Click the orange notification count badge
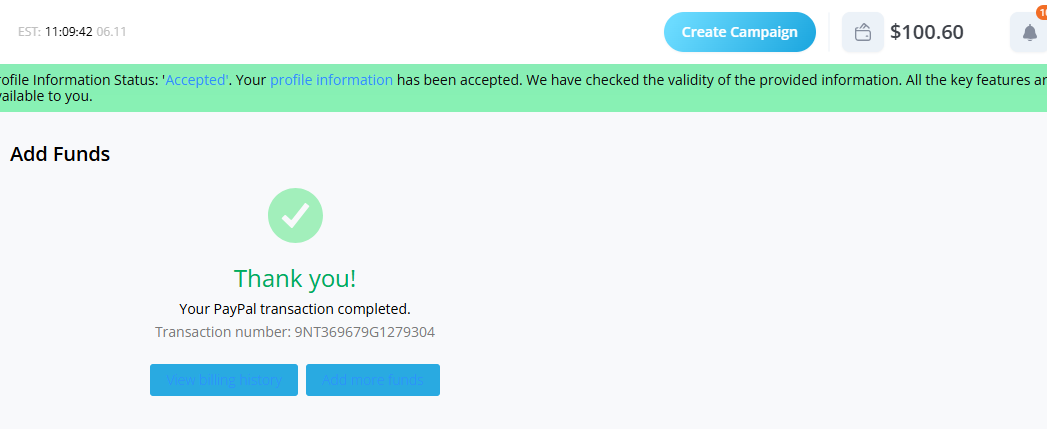The image size is (1047, 429). pos(1042,12)
